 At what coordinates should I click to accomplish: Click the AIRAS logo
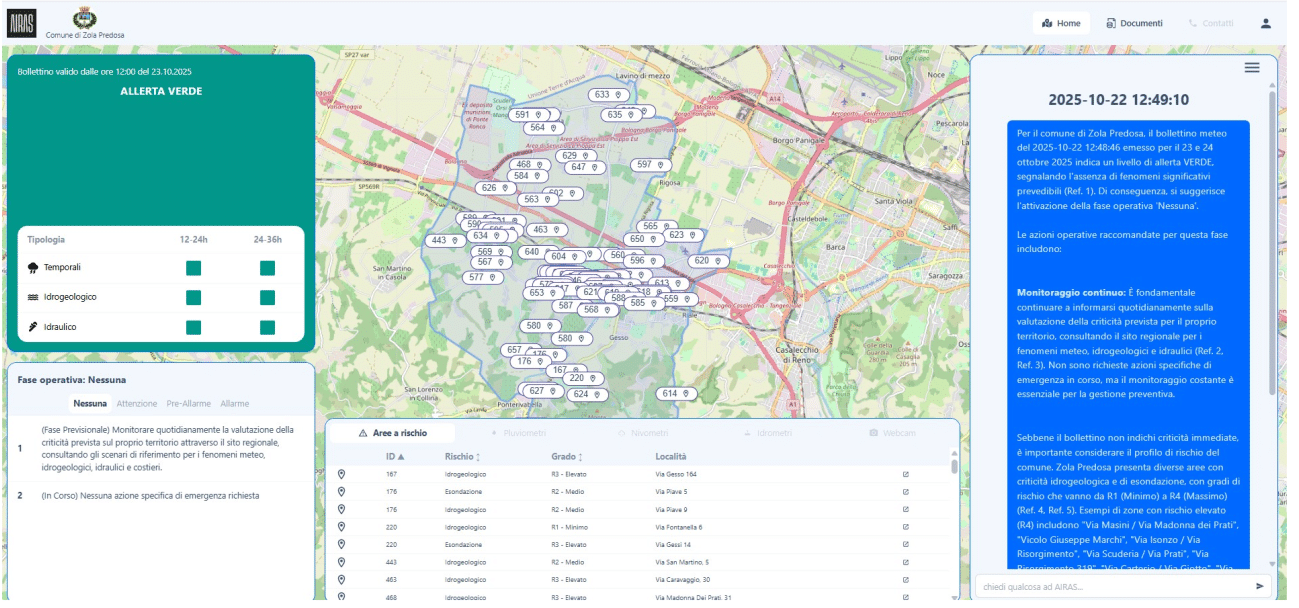21,22
